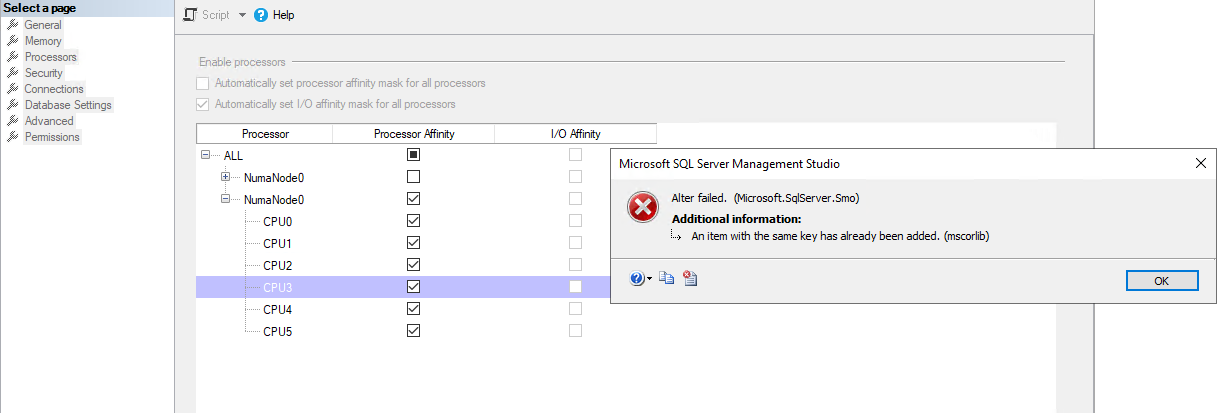Open the Security page via its wrench icon

point(14,73)
